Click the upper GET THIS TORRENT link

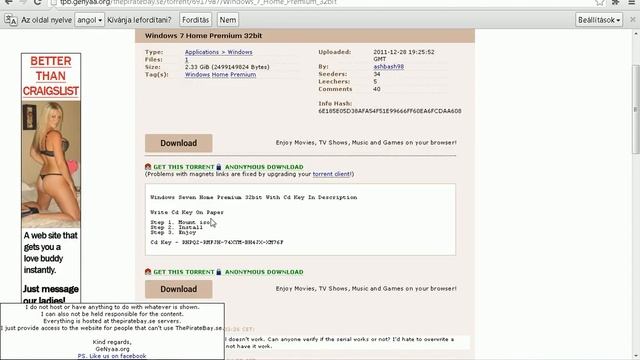pos(184,167)
